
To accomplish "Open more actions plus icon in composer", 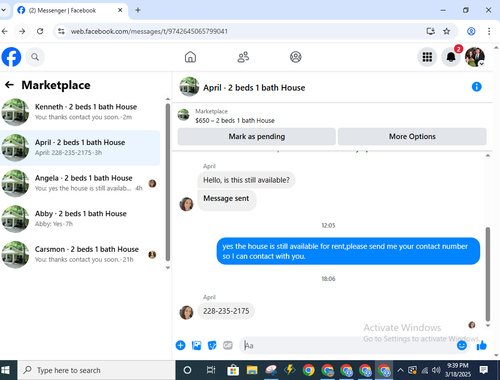I will [x=180, y=345].
